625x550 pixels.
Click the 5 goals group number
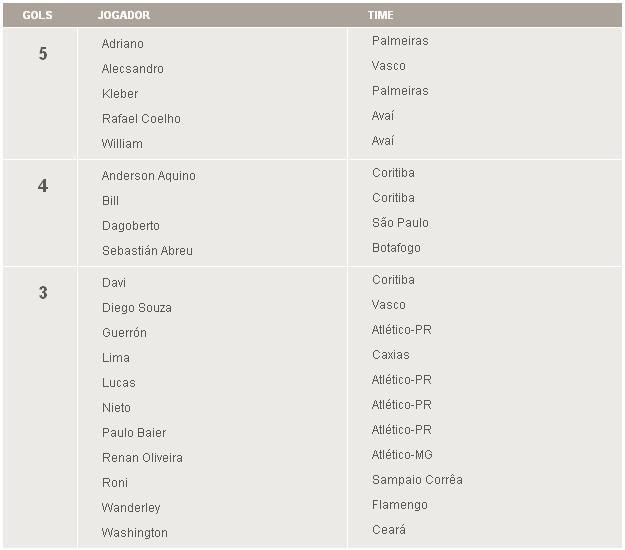pos(42,54)
